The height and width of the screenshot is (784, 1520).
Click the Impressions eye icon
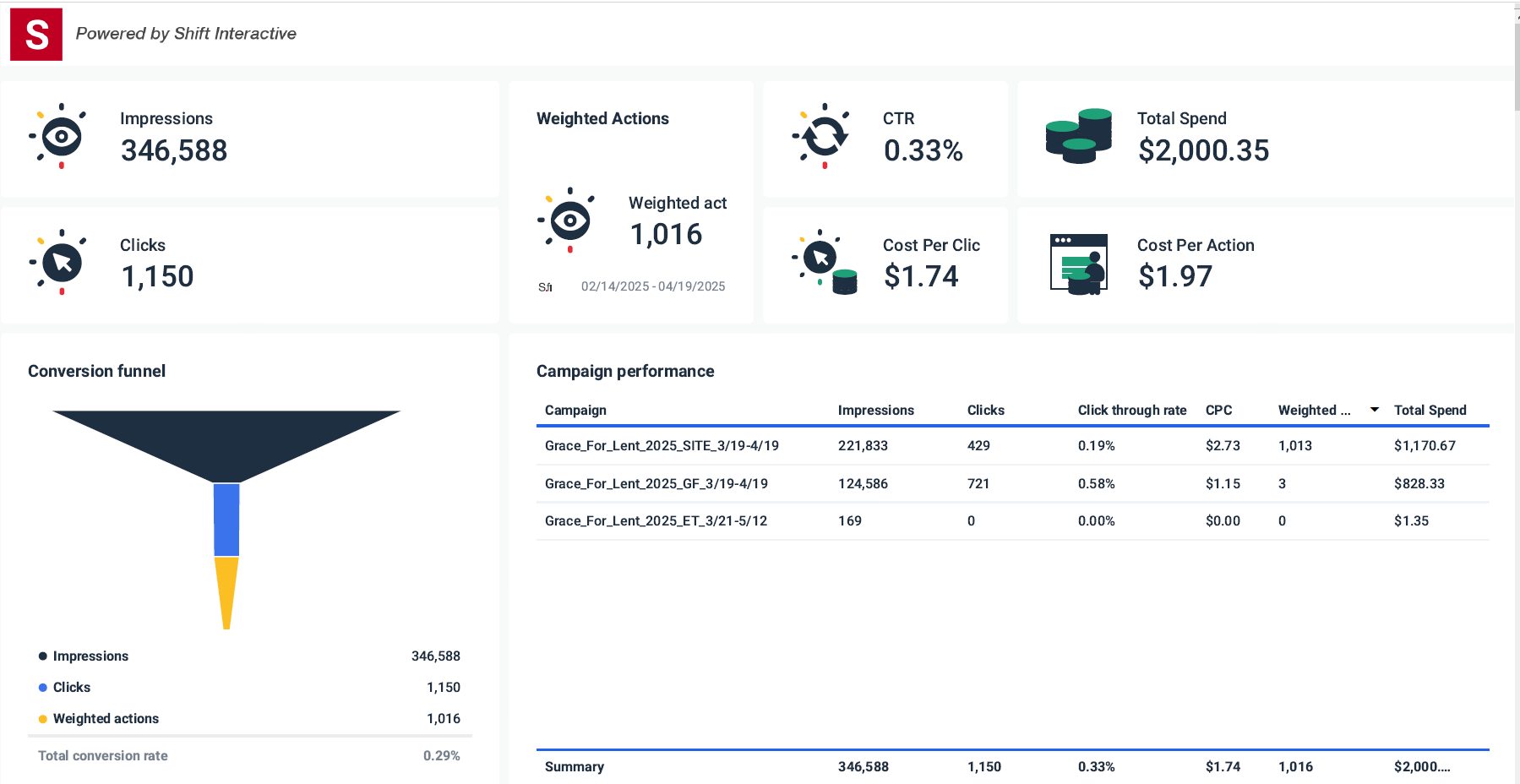pos(62,136)
